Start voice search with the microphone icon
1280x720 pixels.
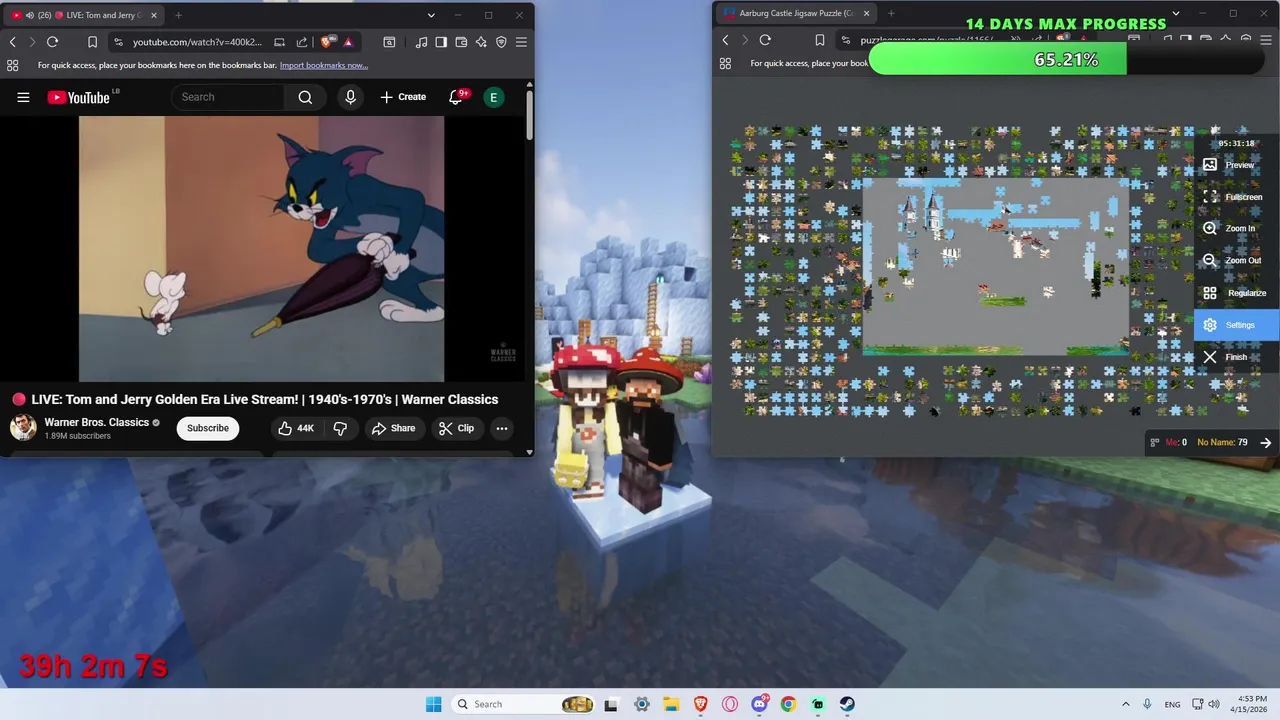(x=350, y=97)
